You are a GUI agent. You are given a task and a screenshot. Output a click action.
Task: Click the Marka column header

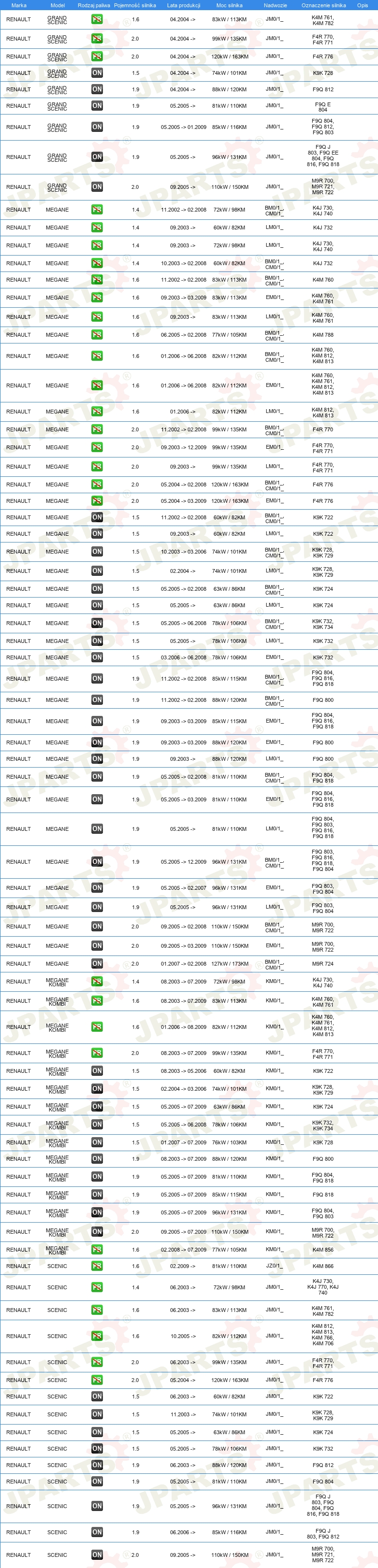[x=19, y=5]
